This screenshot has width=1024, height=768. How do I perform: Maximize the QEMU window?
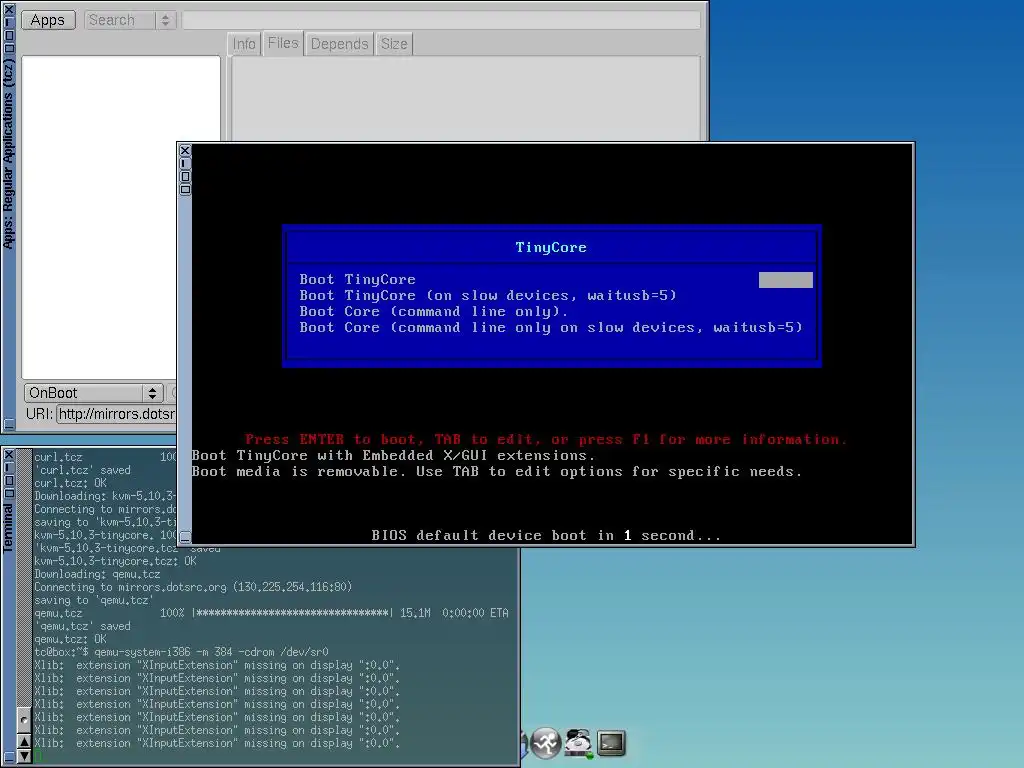185,176
